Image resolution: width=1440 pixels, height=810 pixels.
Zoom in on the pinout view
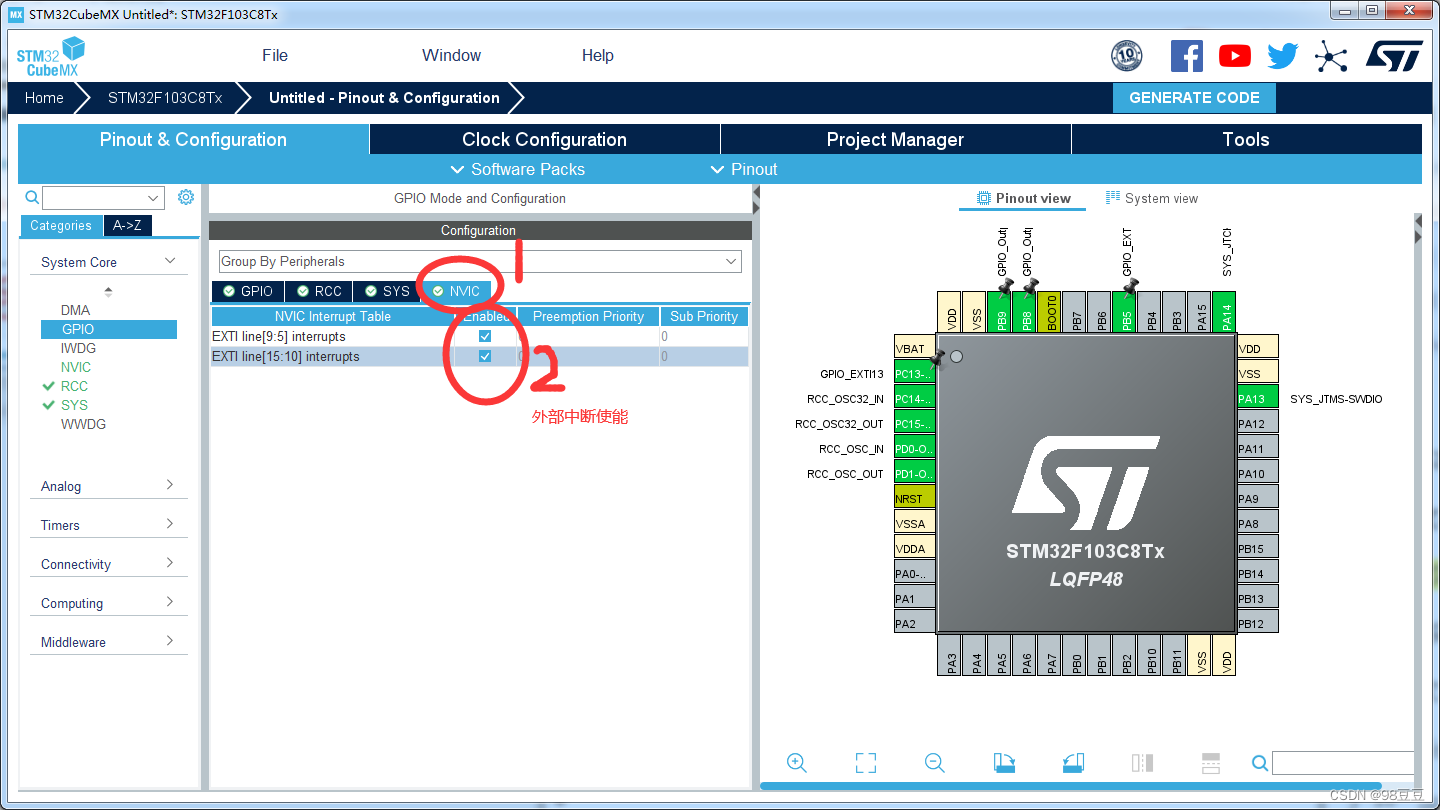point(797,762)
